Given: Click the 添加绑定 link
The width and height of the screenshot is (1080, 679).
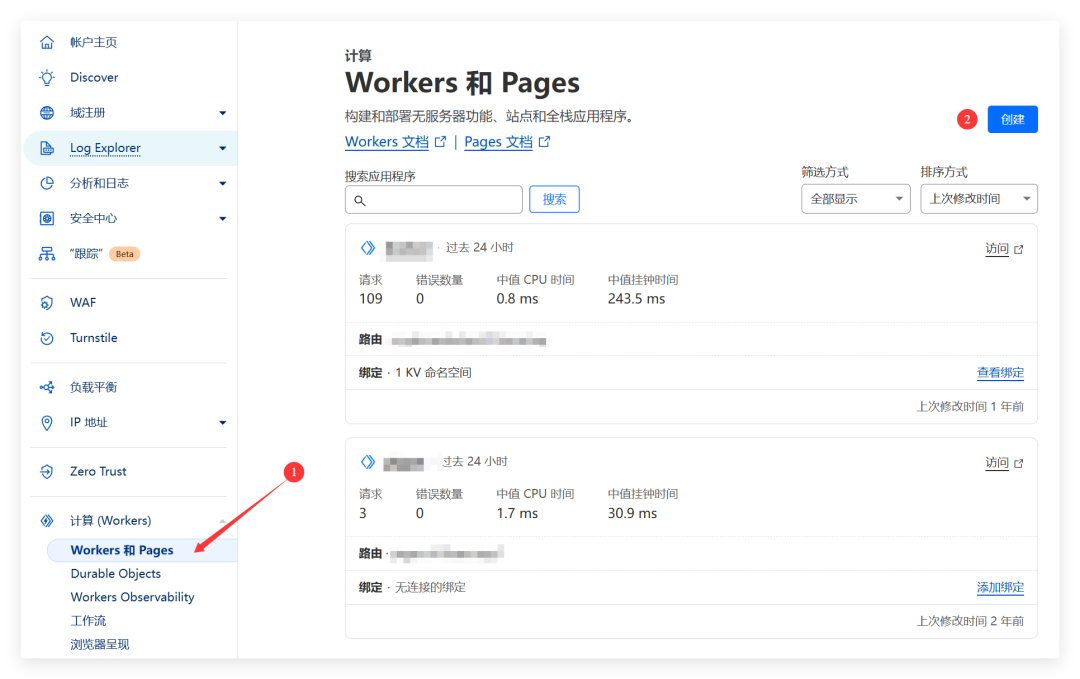Looking at the screenshot, I should click(x=1000, y=588).
